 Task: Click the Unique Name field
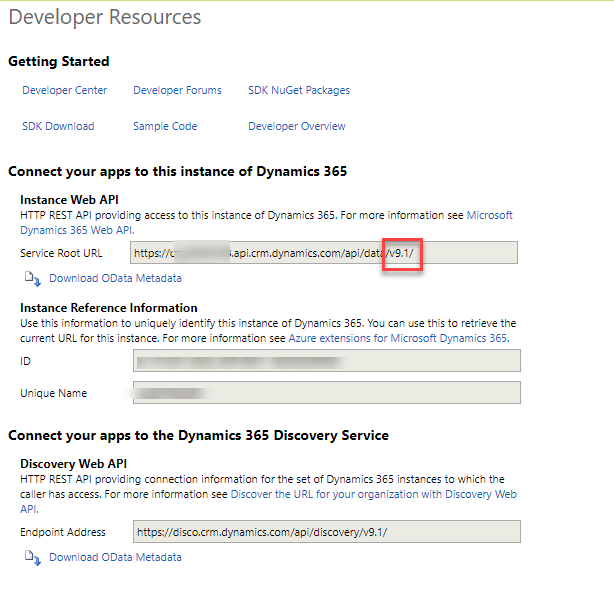pos(327,392)
